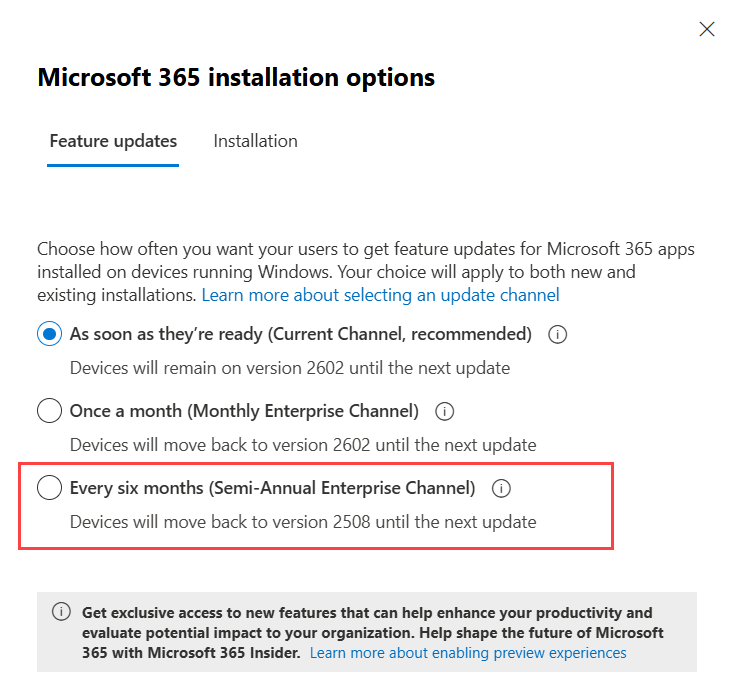Click info icon beside Current Channel option
733x687 pixels.
(x=558, y=335)
